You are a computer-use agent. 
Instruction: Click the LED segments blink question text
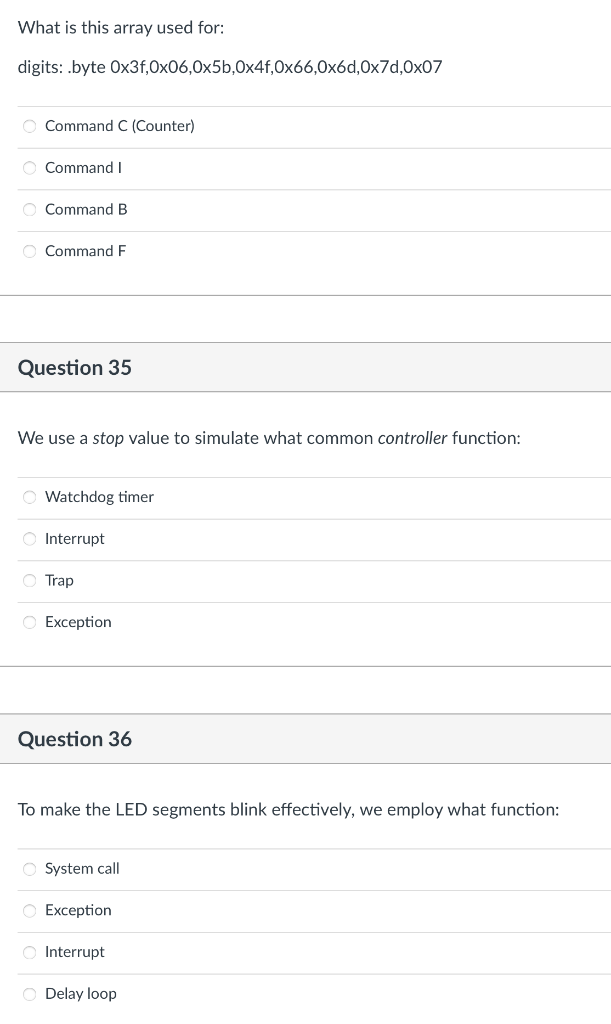tap(288, 810)
